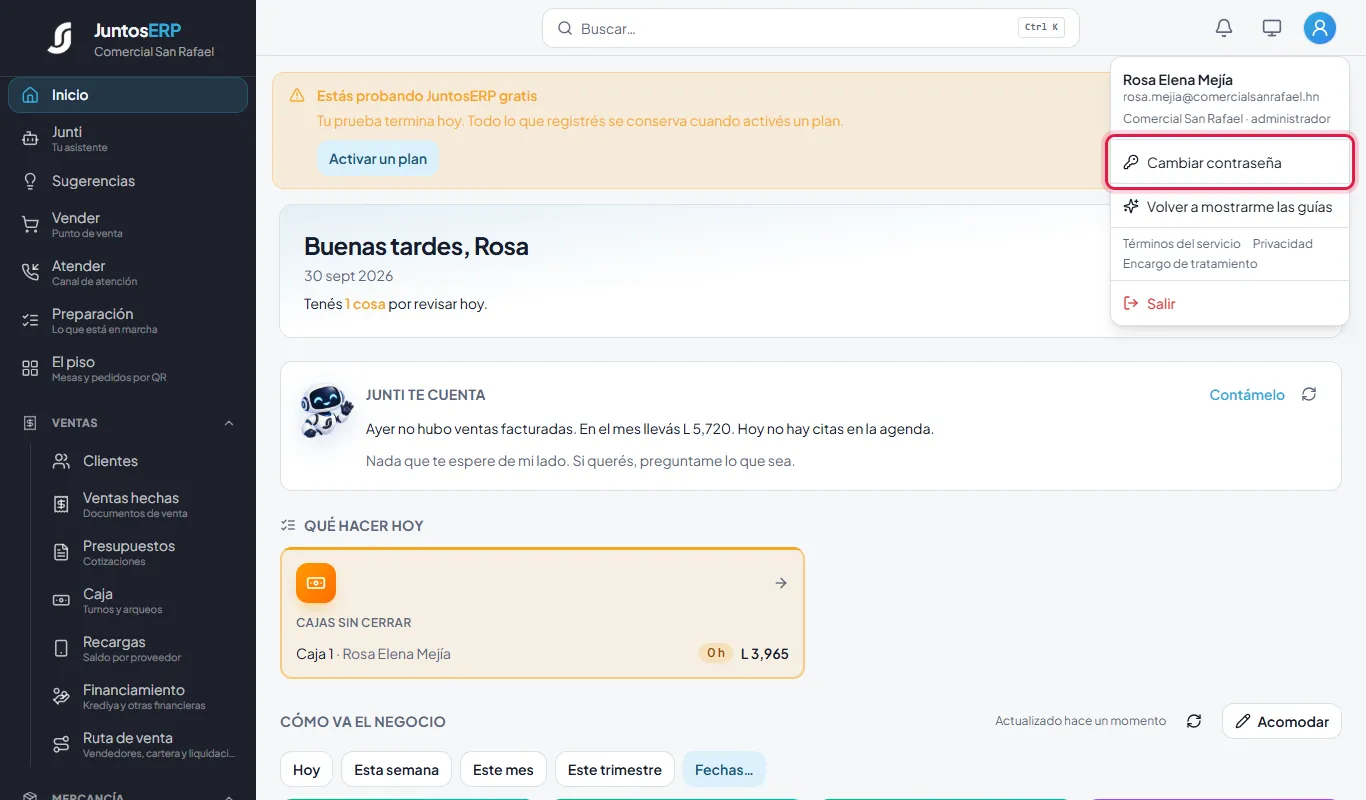The image size is (1366, 800).
Task: Click the refresh icon in Junti te cuenta card
Action: tap(1309, 394)
